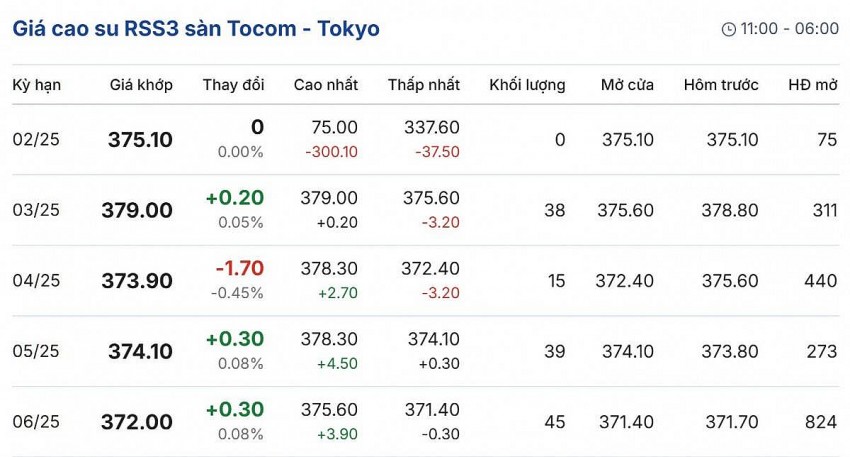The image size is (850, 457).
Task: Click the 'Giá cao su RSS3 sàn Tocom - Tokyo' title
Action: click(196, 29)
